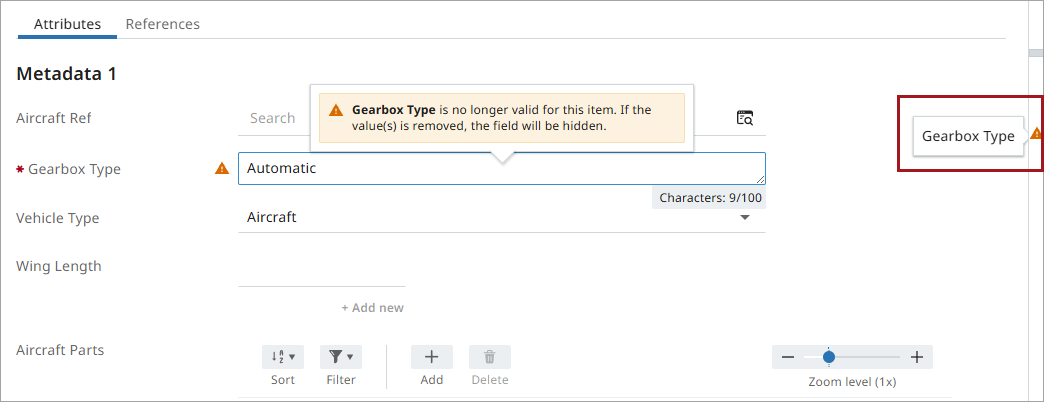Click the warning icon beside Gearbox Type field
The image size is (1044, 402).
click(222, 169)
